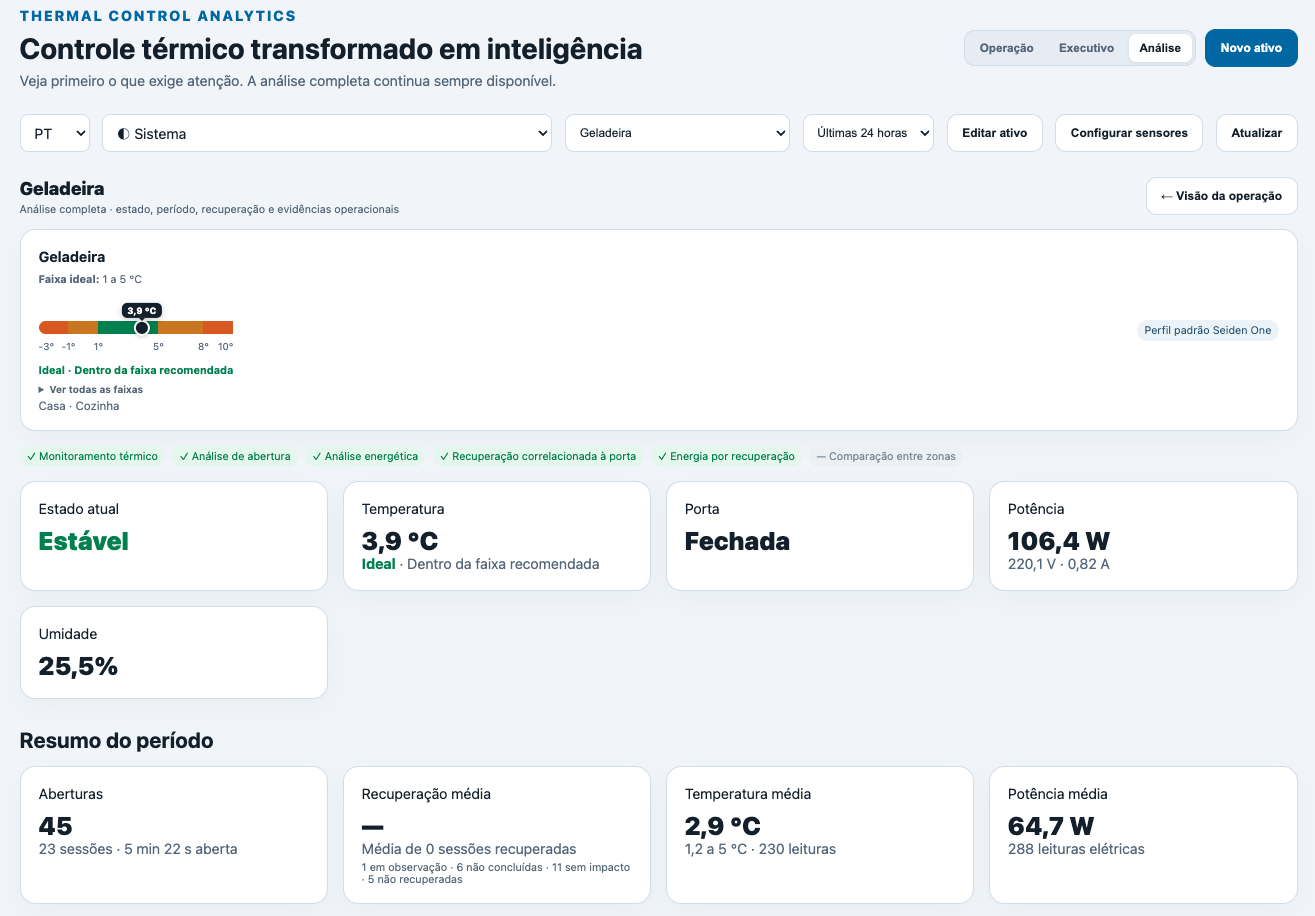
Task: Click the 3,9 °C temperature marker on range bar
Action: (142, 327)
